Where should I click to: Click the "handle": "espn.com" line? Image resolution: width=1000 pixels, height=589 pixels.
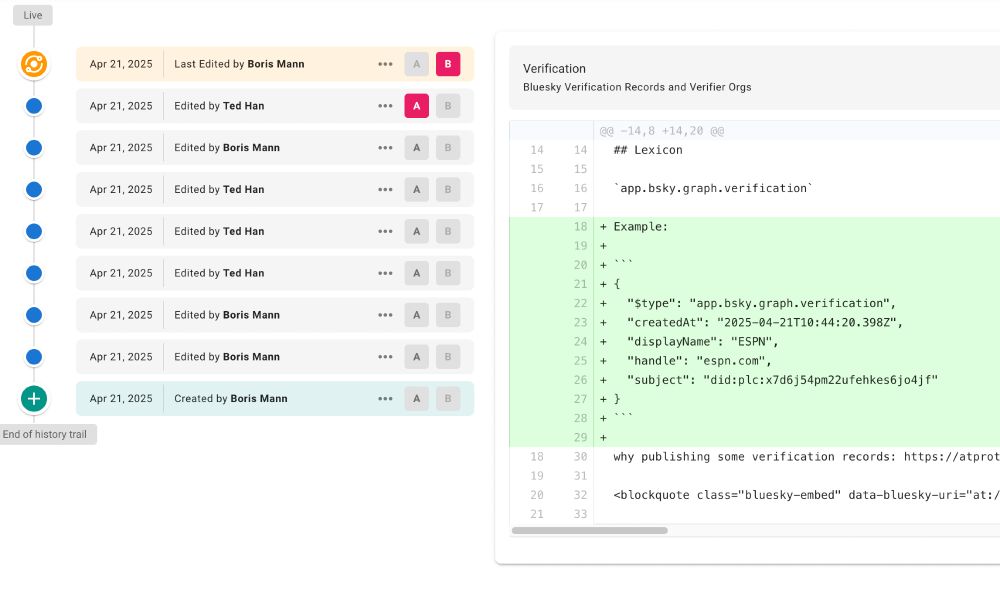click(699, 361)
